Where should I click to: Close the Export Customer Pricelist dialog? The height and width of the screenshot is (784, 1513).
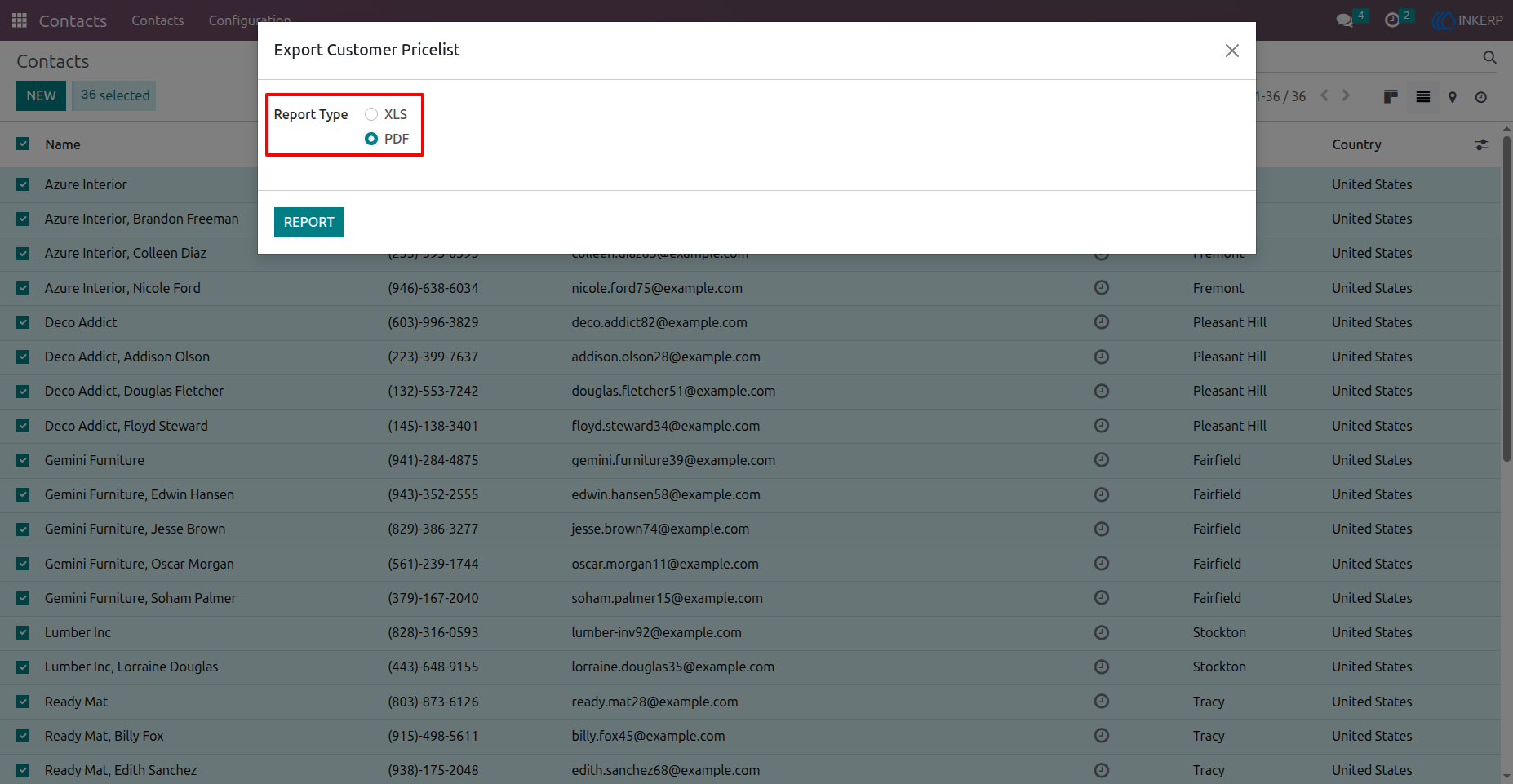1232,51
